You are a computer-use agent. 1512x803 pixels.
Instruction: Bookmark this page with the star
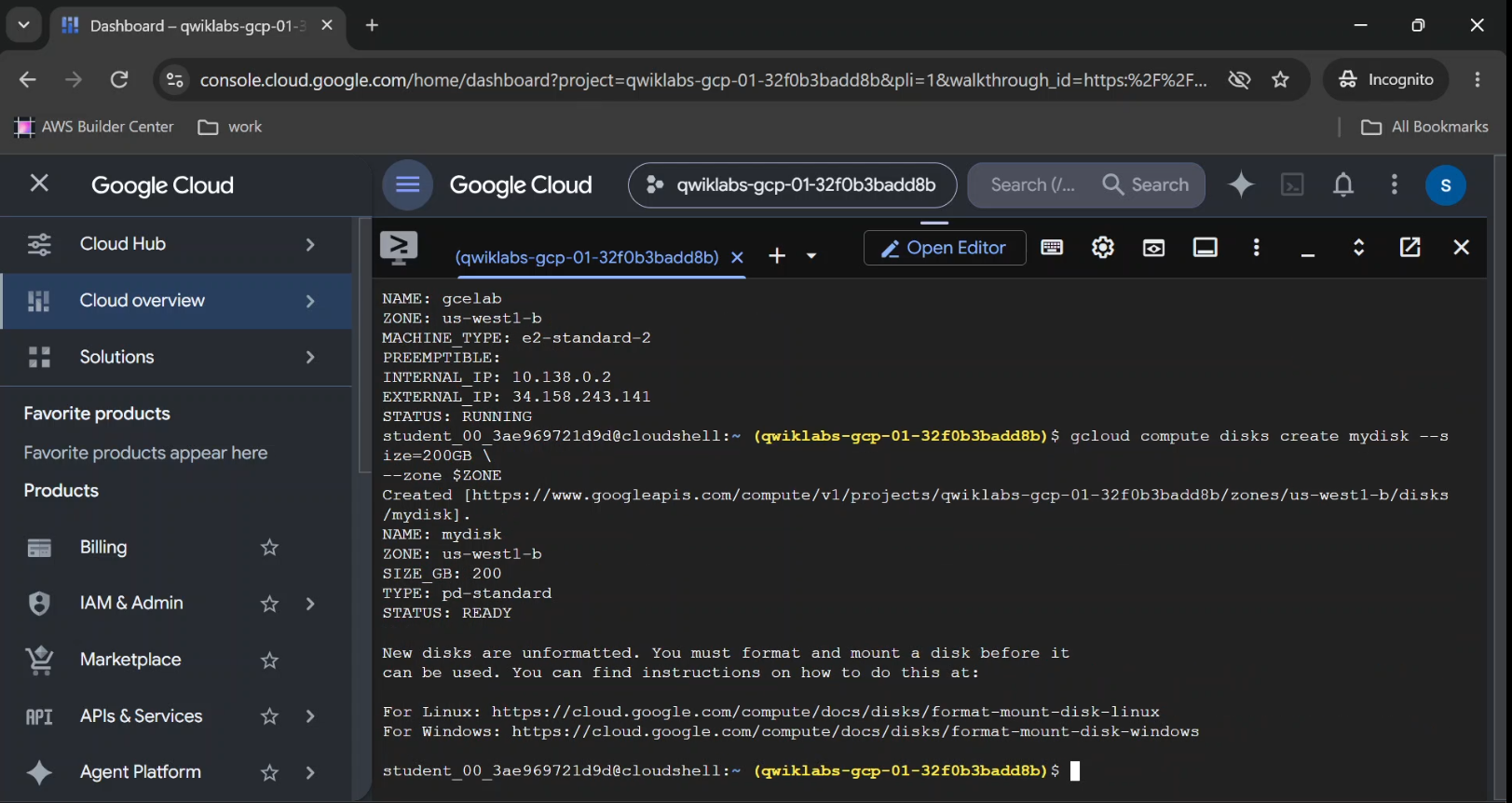tap(1281, 80)
